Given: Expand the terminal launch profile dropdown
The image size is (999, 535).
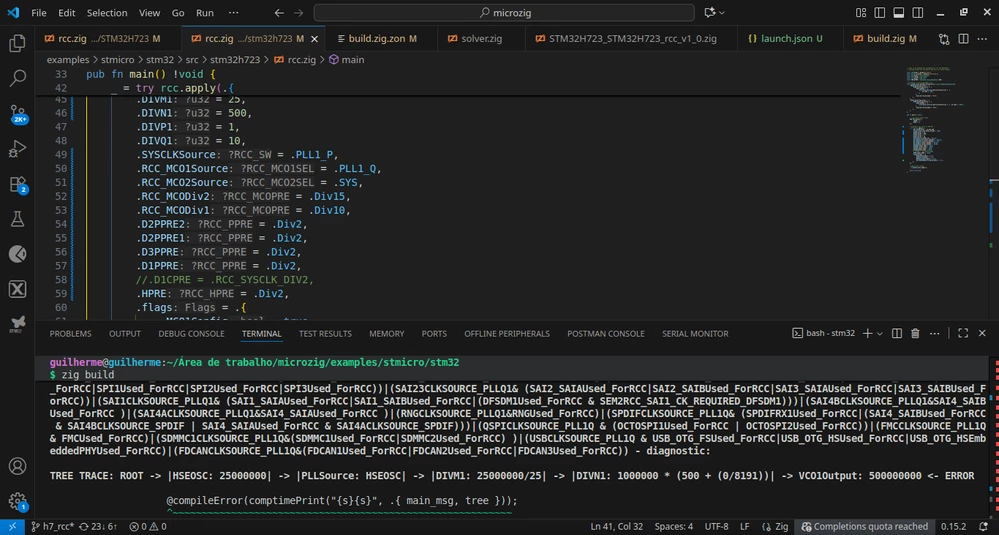Looking at the screenshot, I should tap(880, 333).
